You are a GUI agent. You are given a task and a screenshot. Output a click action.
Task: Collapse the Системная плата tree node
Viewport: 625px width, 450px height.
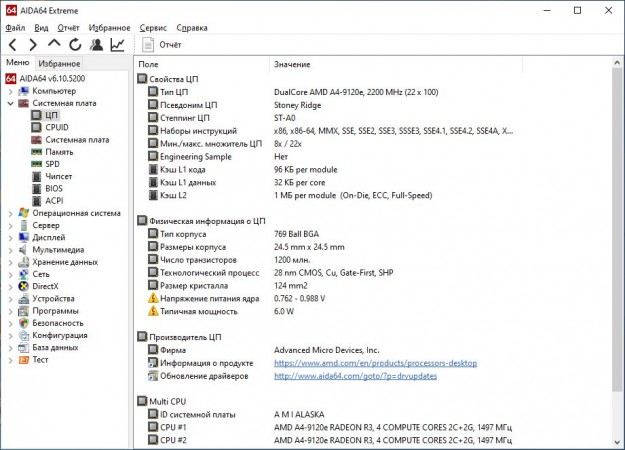click(10, 103)
